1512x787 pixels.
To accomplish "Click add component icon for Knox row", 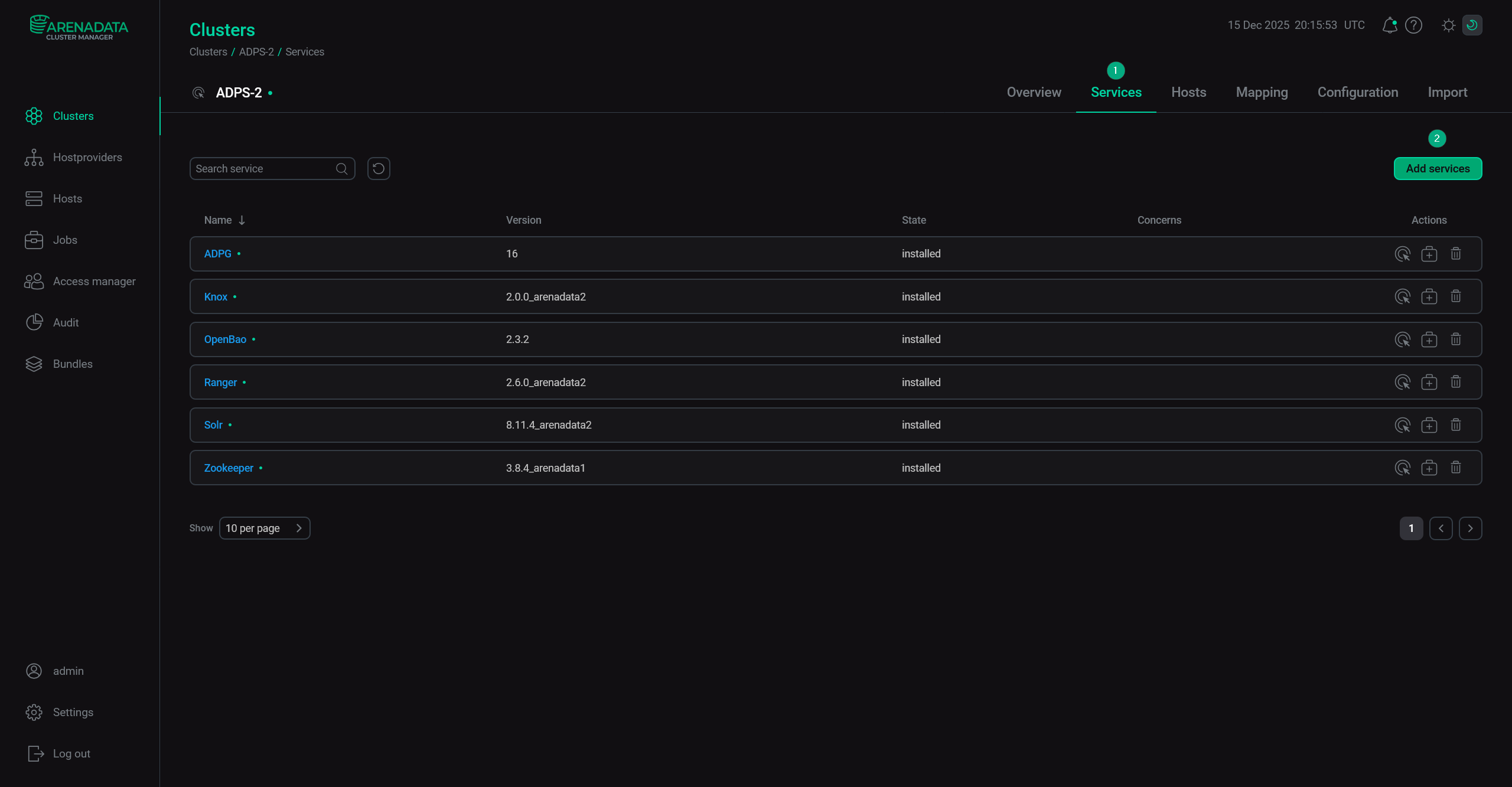I will (1429, 296).
